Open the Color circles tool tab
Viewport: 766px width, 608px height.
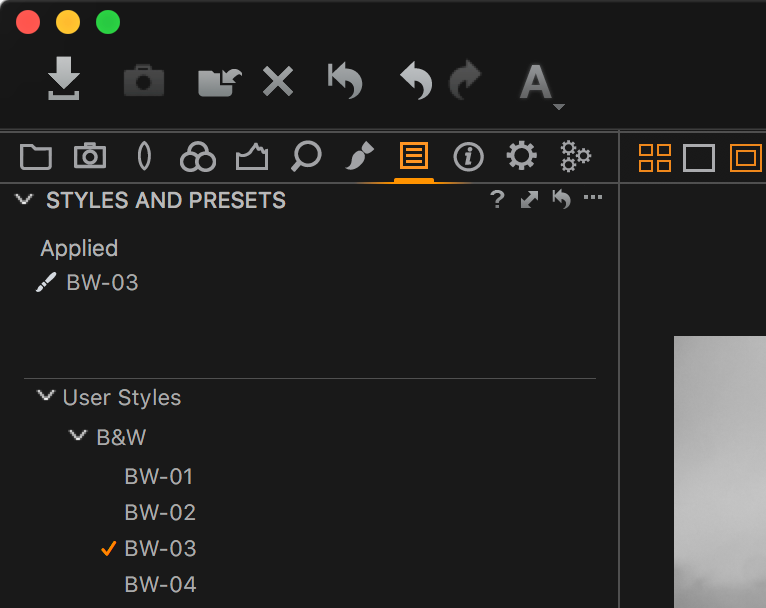coord(198,157)
